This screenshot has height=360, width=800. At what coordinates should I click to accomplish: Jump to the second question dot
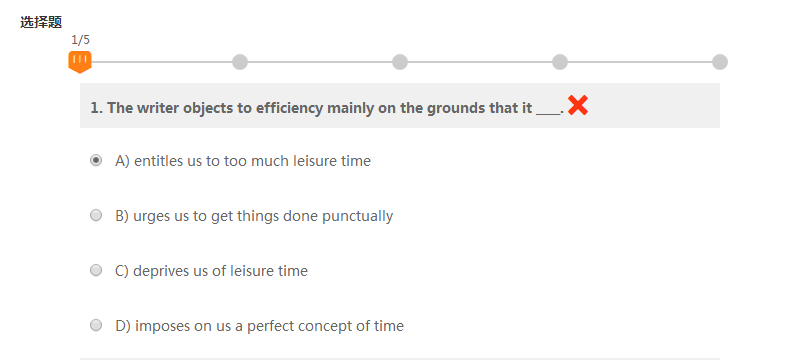[x=240, y=62]
